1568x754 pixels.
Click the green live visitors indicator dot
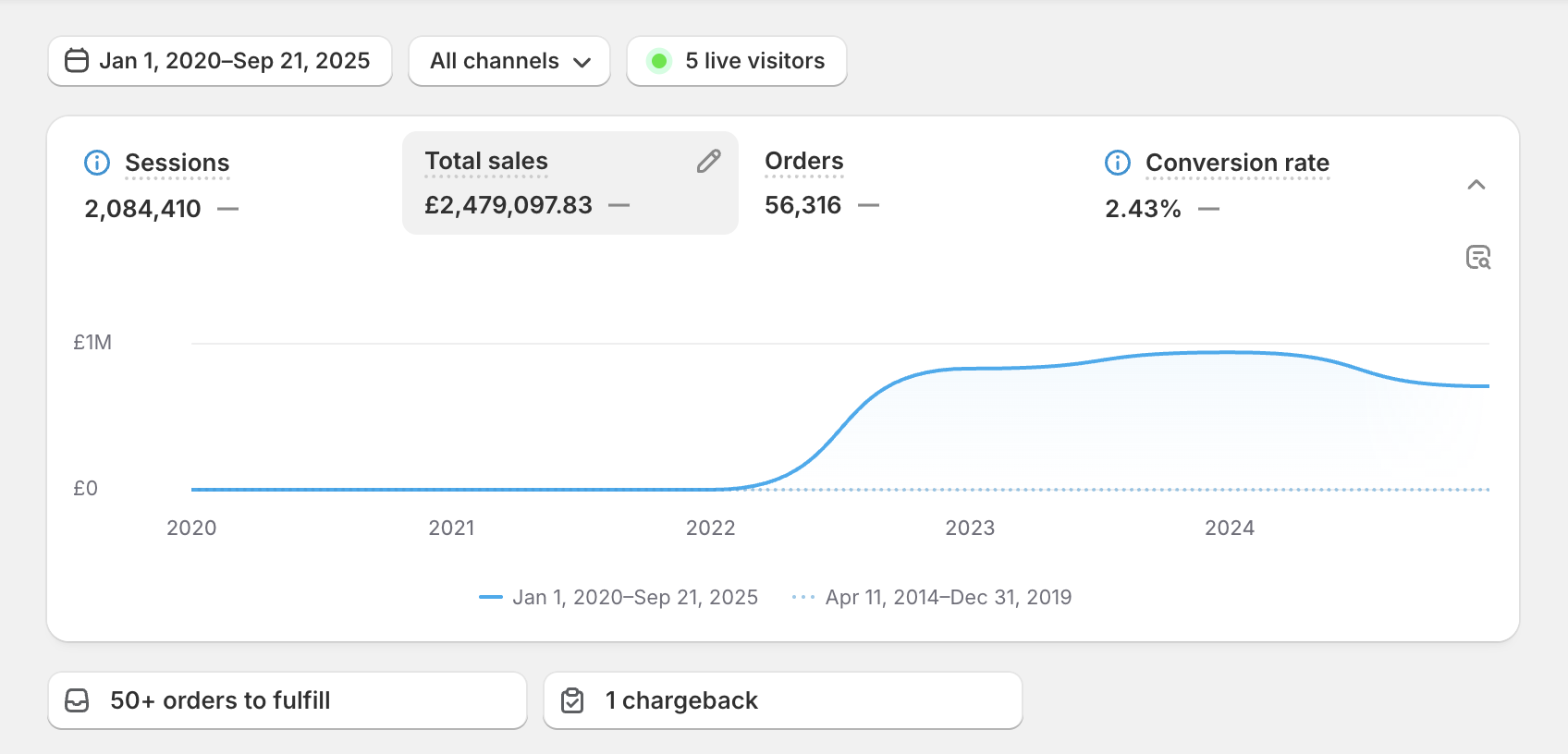click(659, 61)
